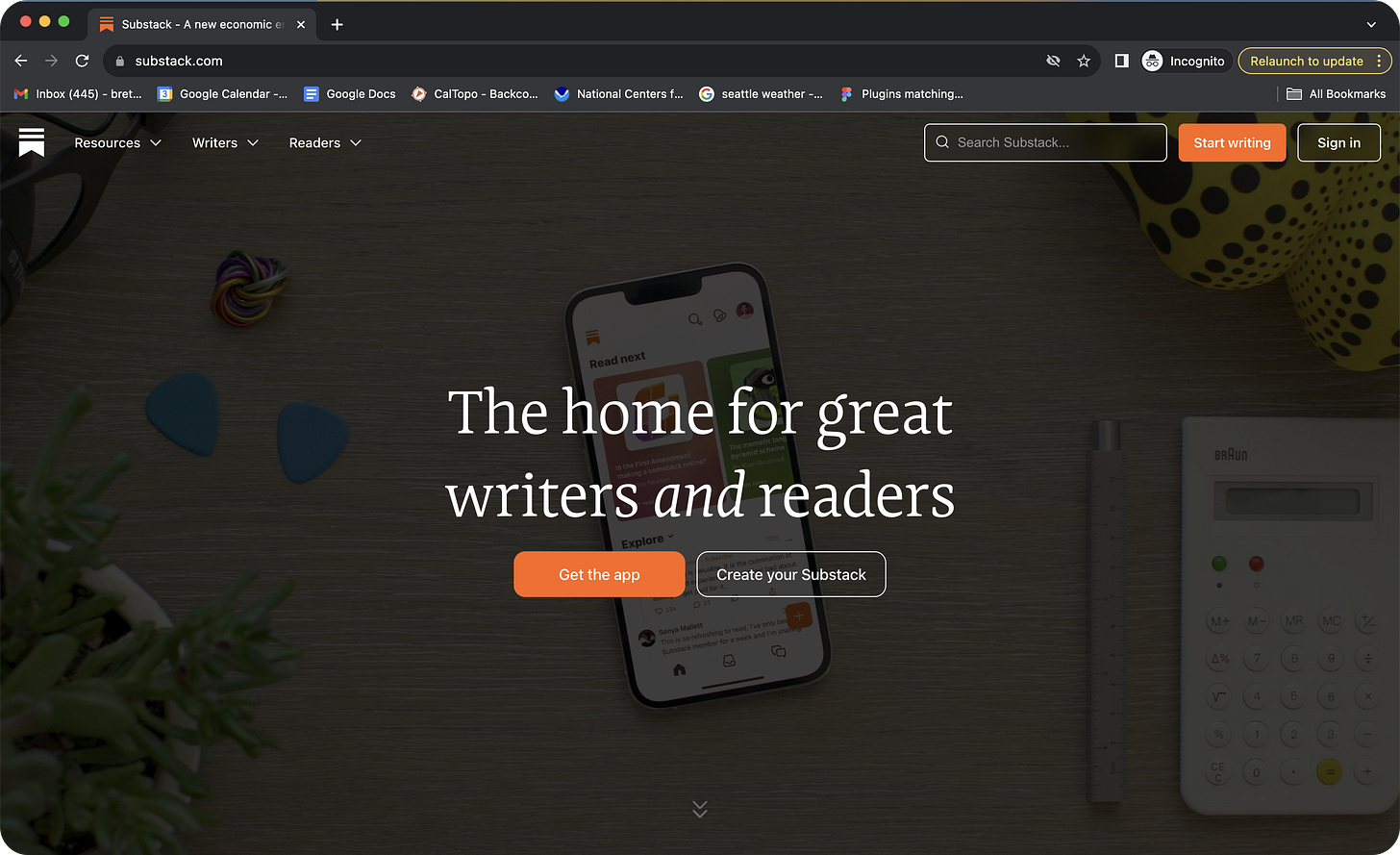Click the browser forward arrow
The image size is (1400, 855).
click(52, 61)
